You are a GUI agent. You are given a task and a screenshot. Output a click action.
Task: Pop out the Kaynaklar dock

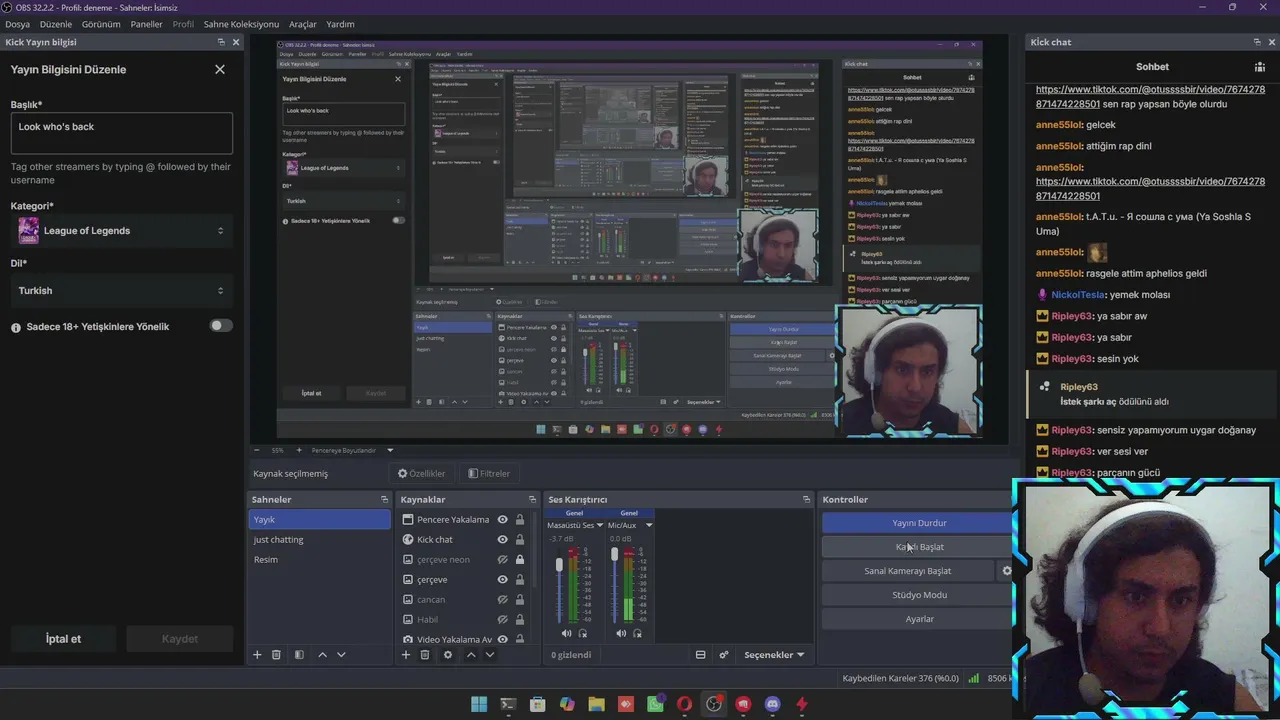[x=532, y=499]
